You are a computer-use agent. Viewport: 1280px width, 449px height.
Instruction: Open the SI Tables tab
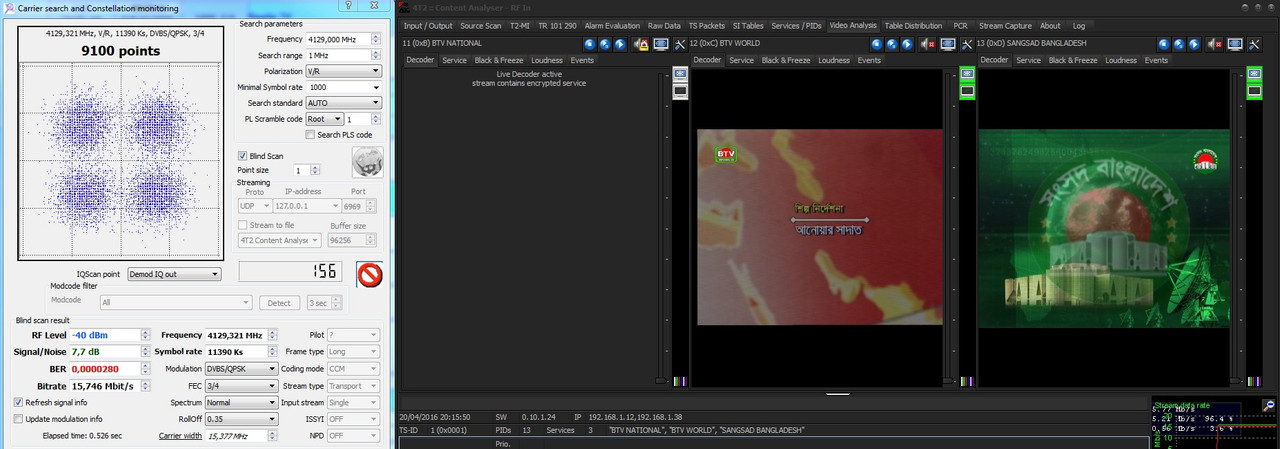pyautogui.click(x=749, y=26)
